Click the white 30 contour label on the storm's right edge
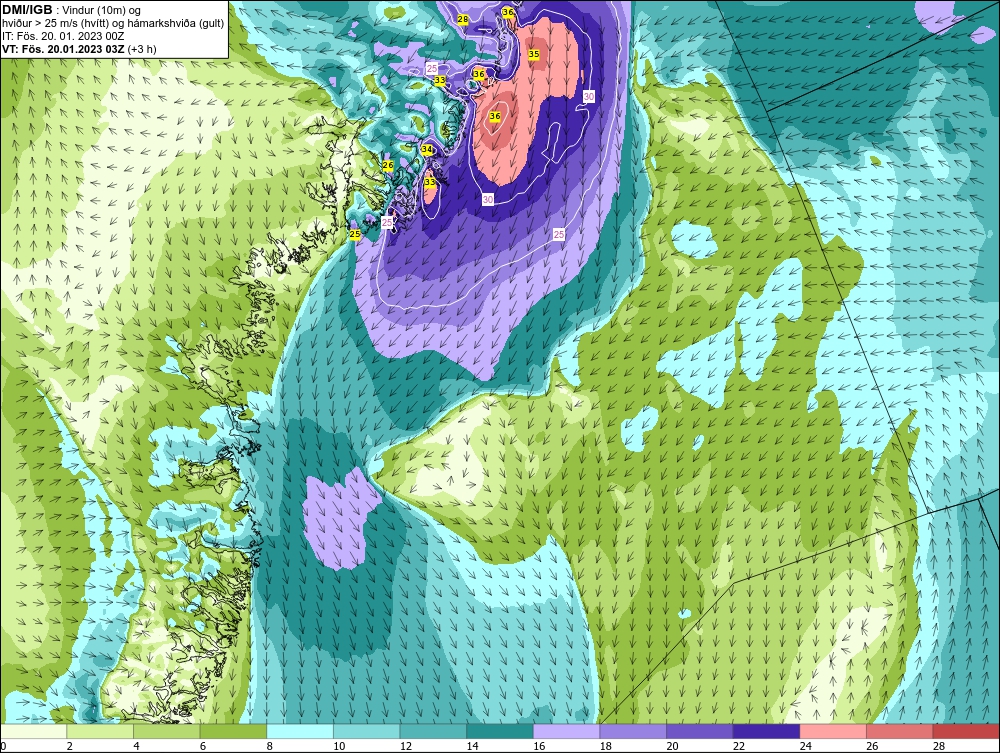 point(589,96)
